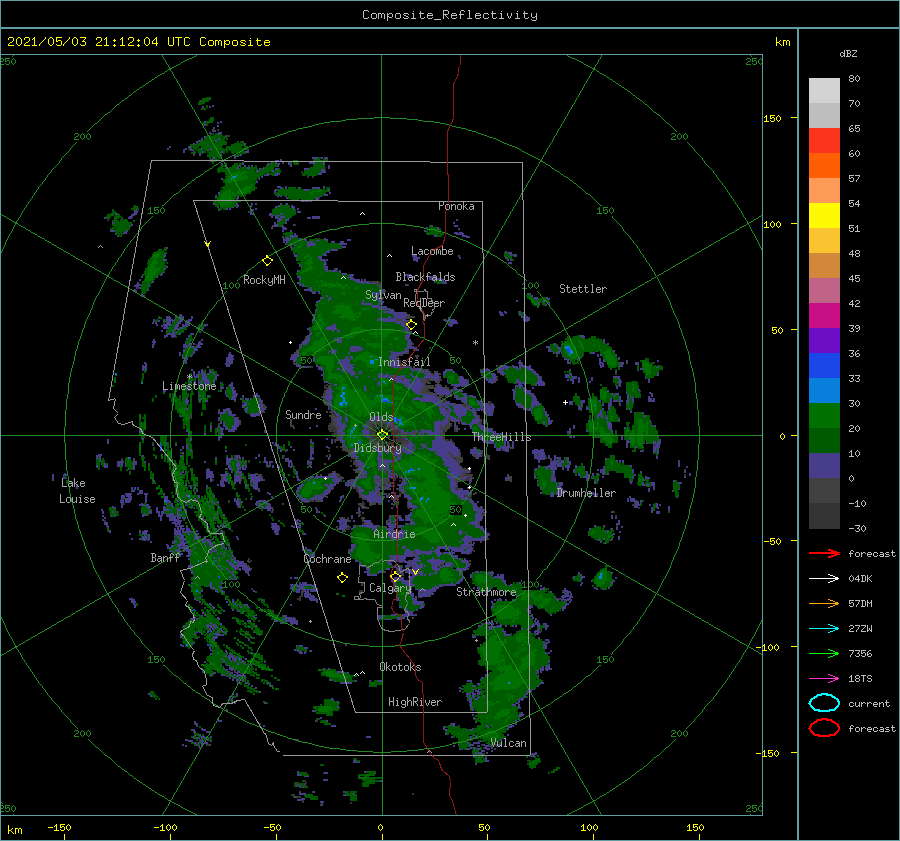Click the Banff label
Screen dimensions: 900x841
click(165, 557)
